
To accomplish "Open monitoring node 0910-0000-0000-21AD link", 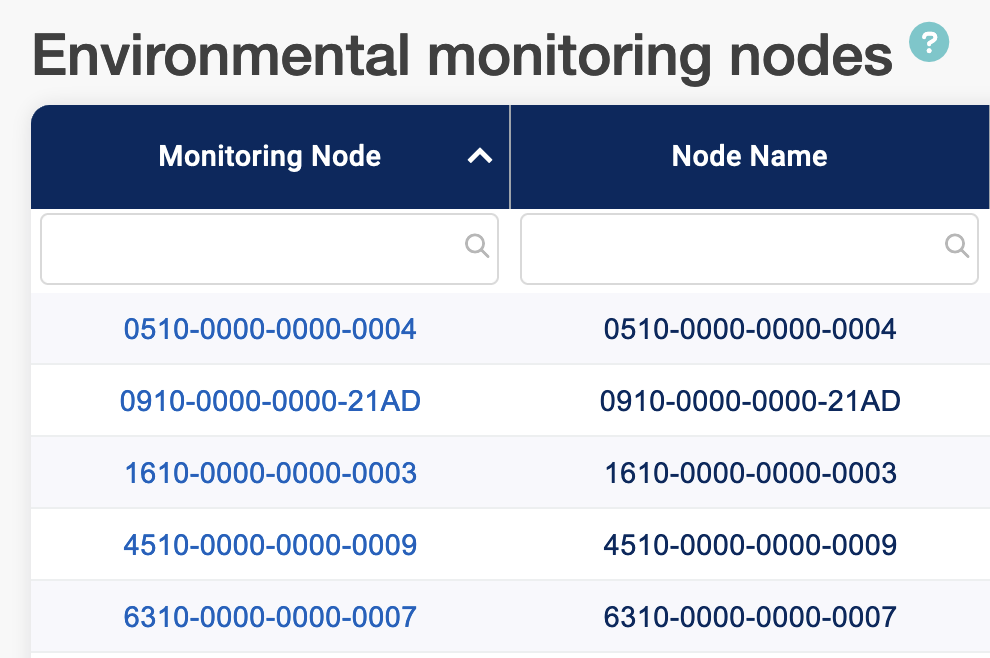I will [270, 401].
